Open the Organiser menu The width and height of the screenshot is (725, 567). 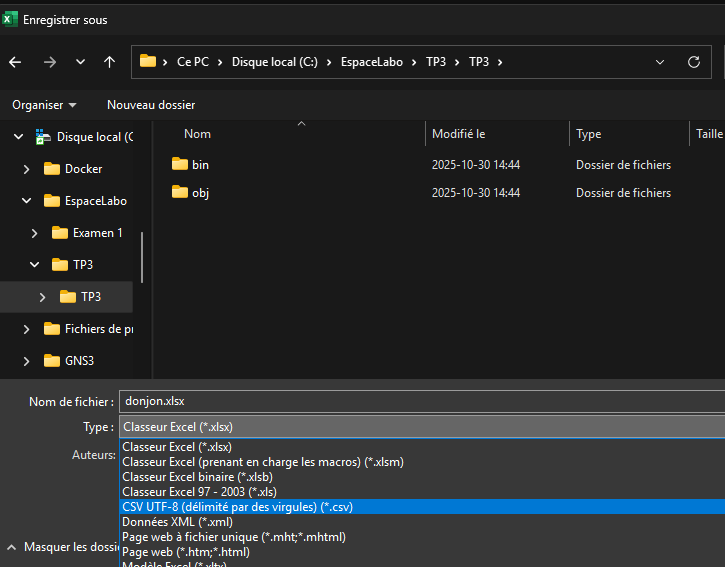44,105
